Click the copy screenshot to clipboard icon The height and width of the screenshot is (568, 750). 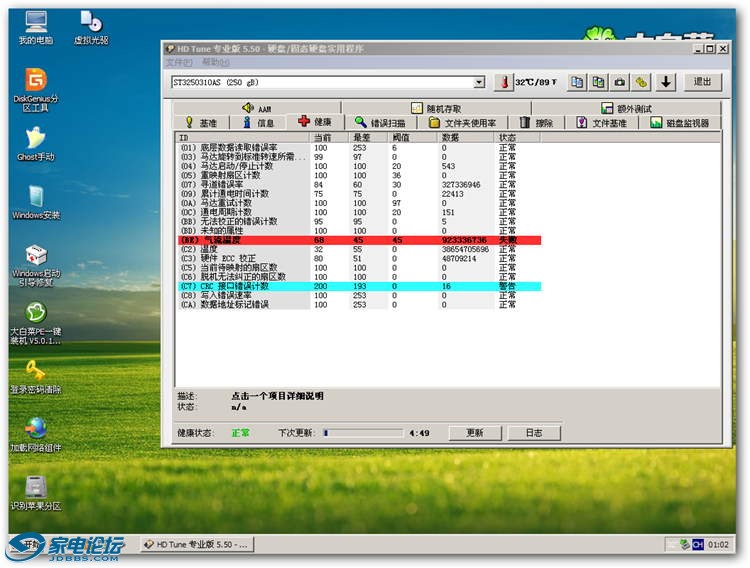coord(598,82)
